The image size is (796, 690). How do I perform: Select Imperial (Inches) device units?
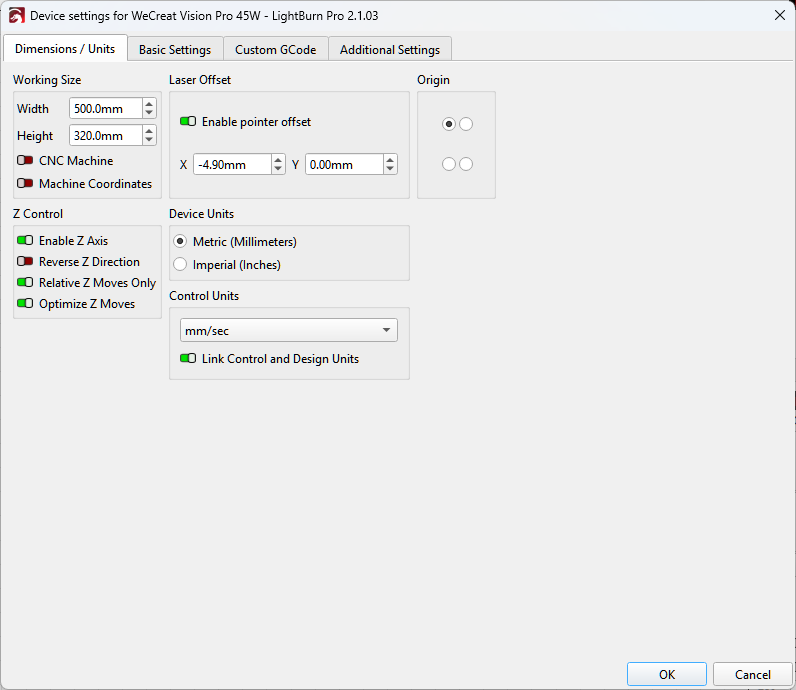pyautogui.click(x=180, y=264)
